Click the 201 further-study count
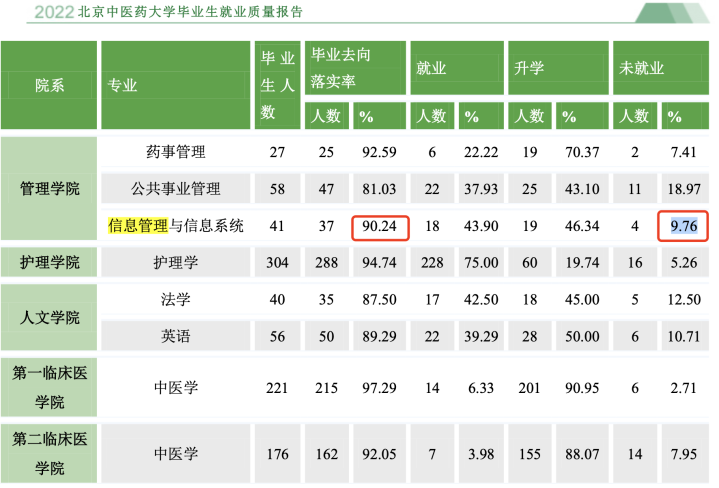 pyautogui.click(x=530, y=388)
